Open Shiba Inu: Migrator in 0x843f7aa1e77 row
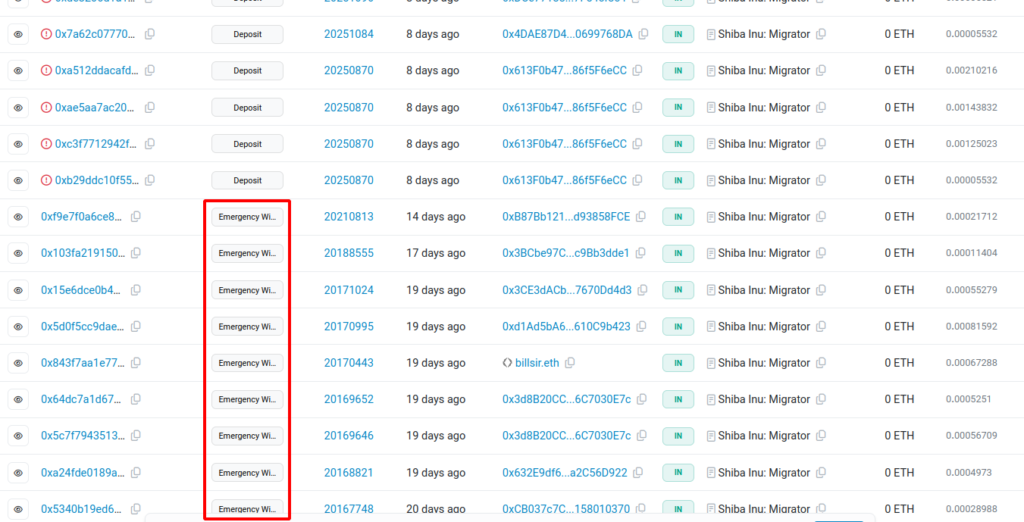The height and width of the screenshot is (522, 1024). click(x=764, y=363)
